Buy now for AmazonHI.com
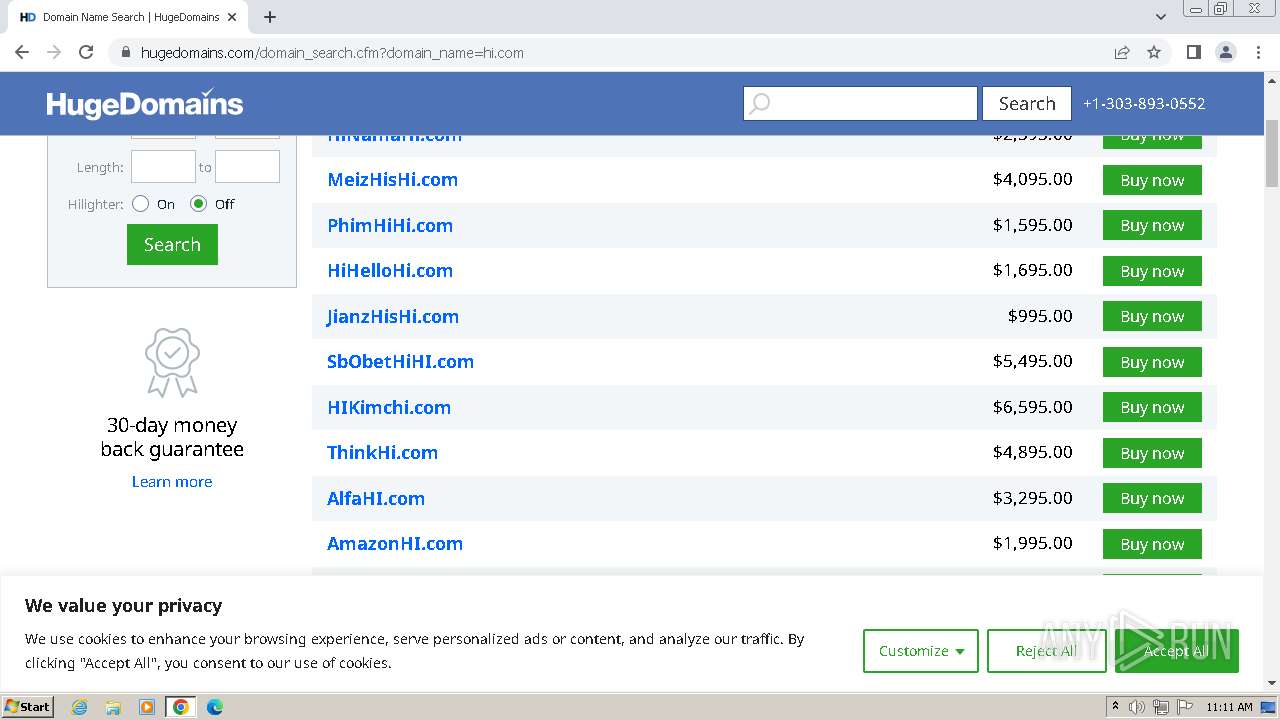This screenshot has height=720, width=1280. coord(1152,544)
